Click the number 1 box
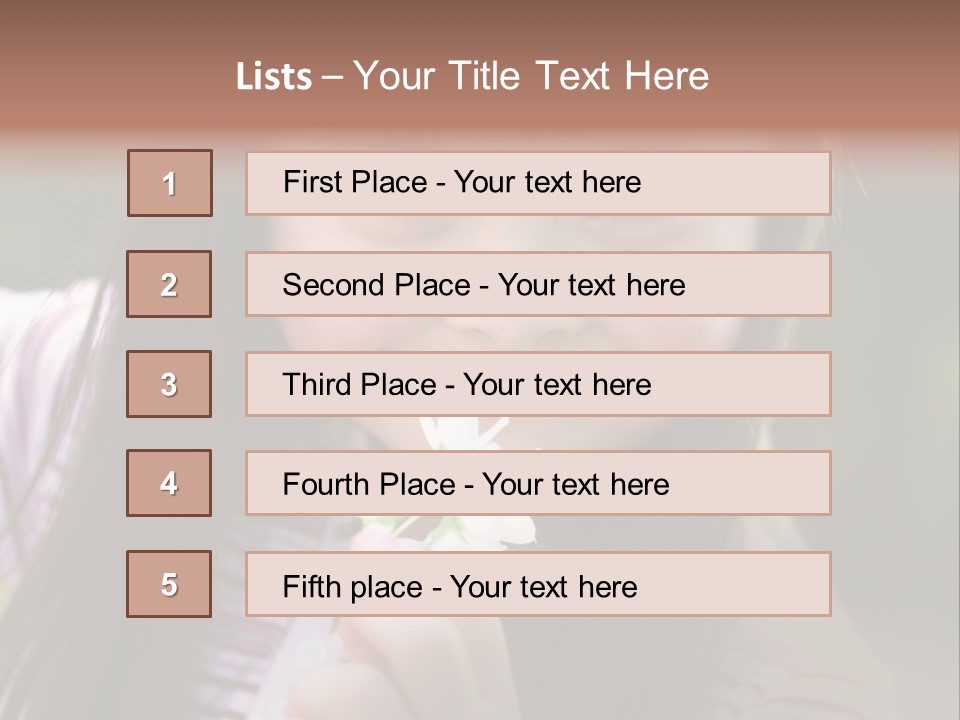This screenshot has width=960, height=720. click(x=170, y=183)
